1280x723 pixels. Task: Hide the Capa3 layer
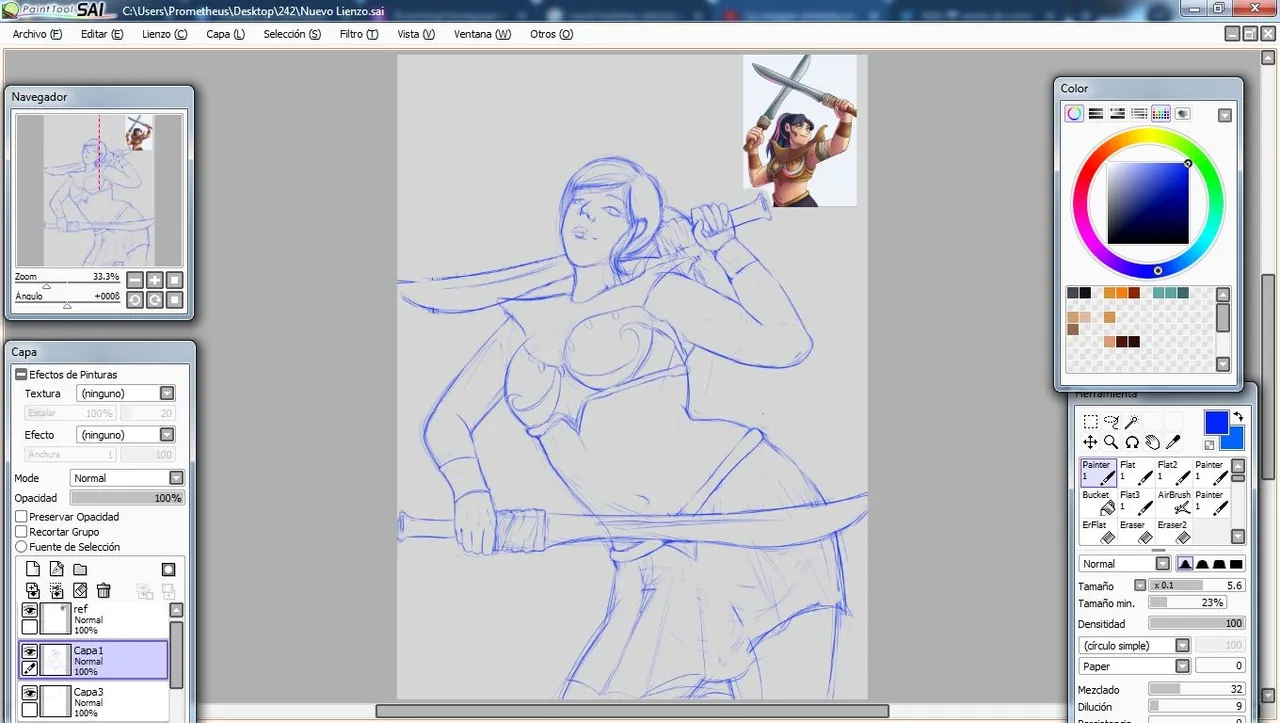[x=30, y=693]
